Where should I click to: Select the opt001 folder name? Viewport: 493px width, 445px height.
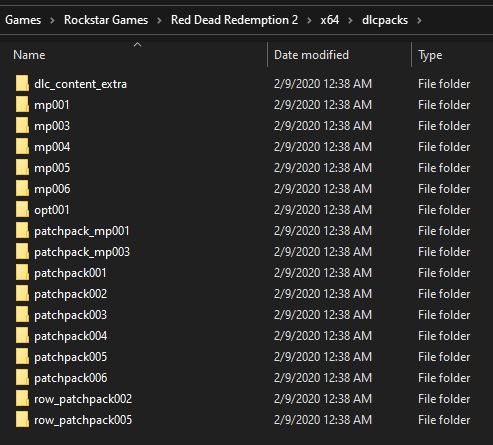(52, 210)
